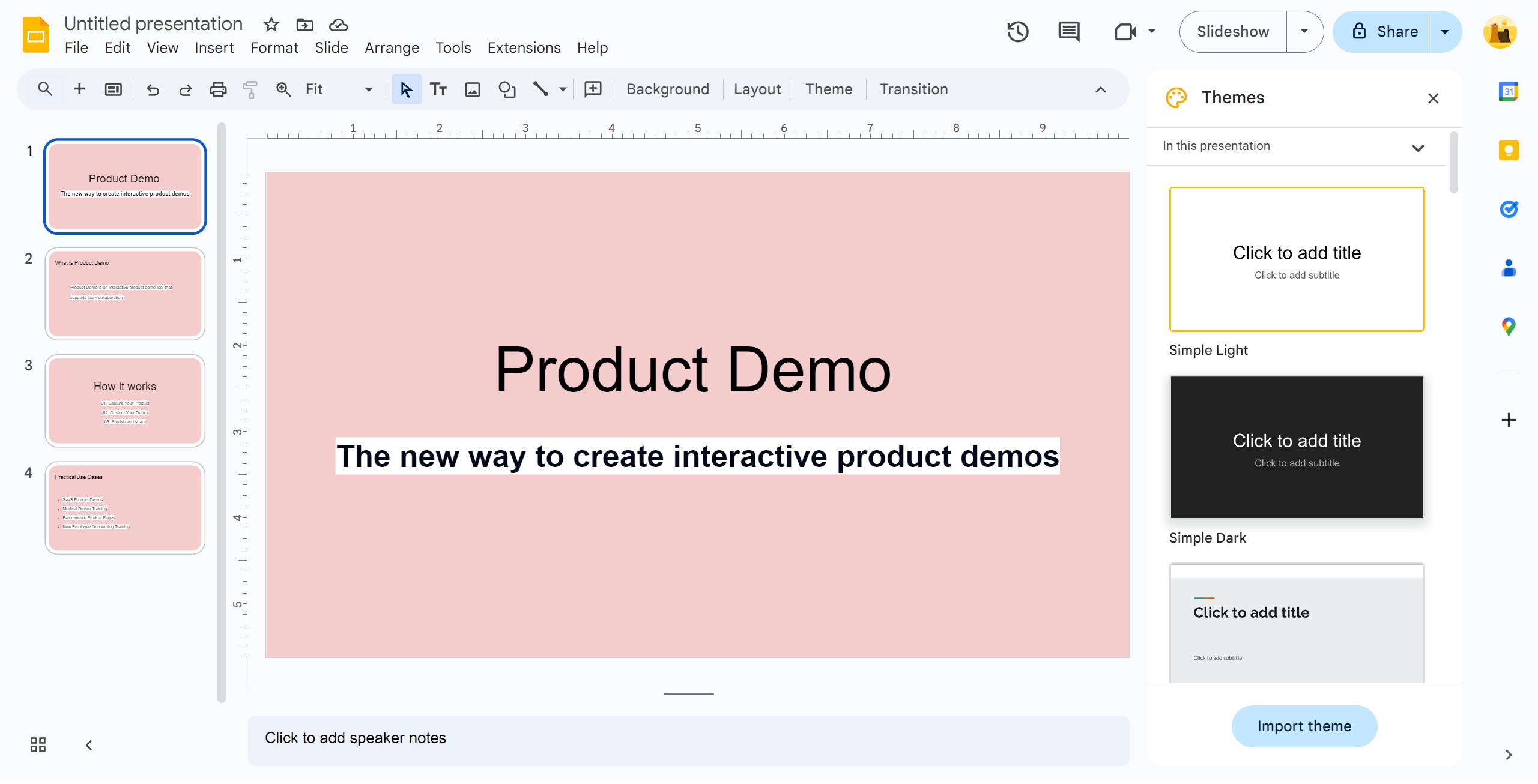Check cloud document save status
1538x784 pixels.
coord(338,25)
